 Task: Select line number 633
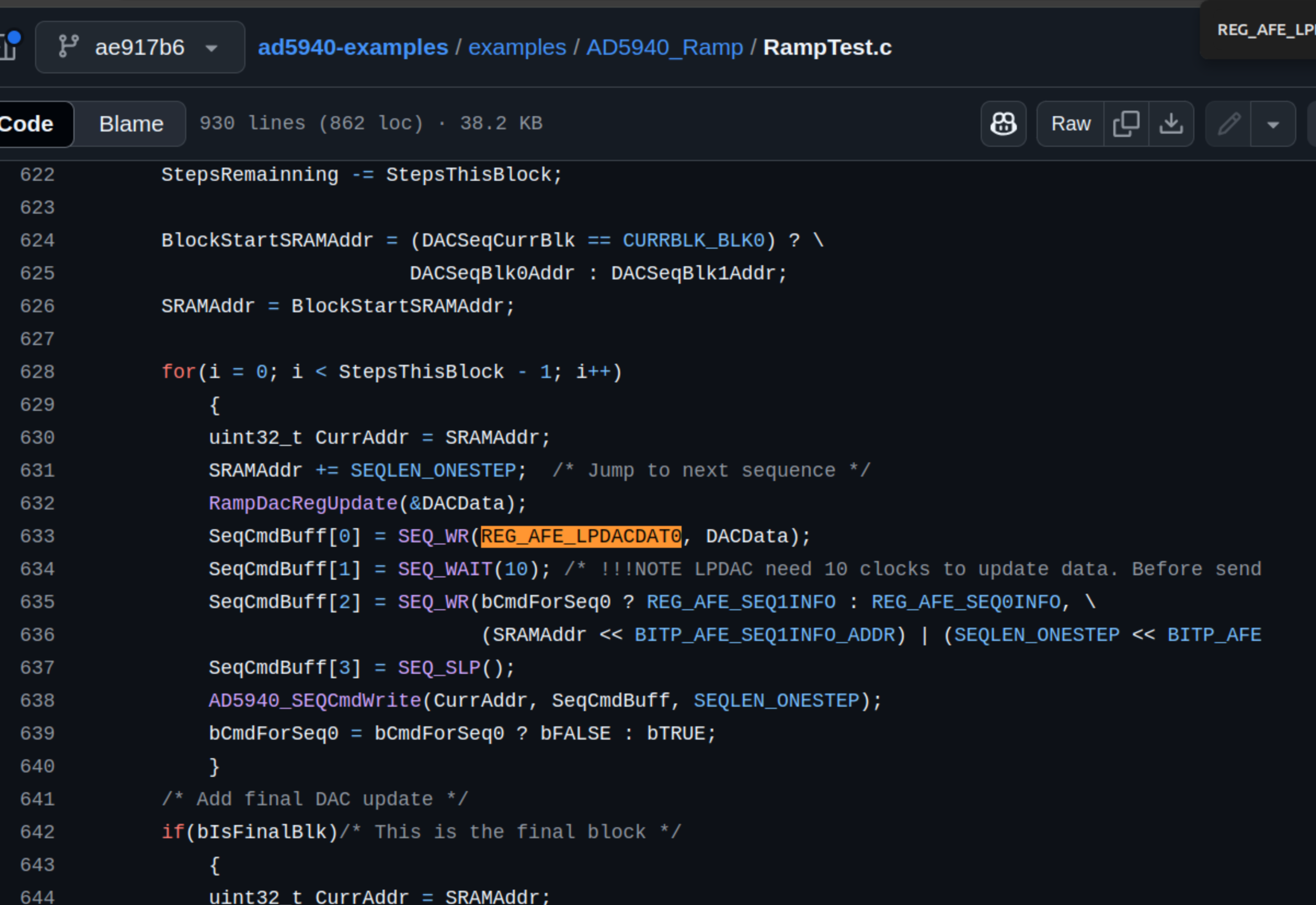click(x=37, y=536)
